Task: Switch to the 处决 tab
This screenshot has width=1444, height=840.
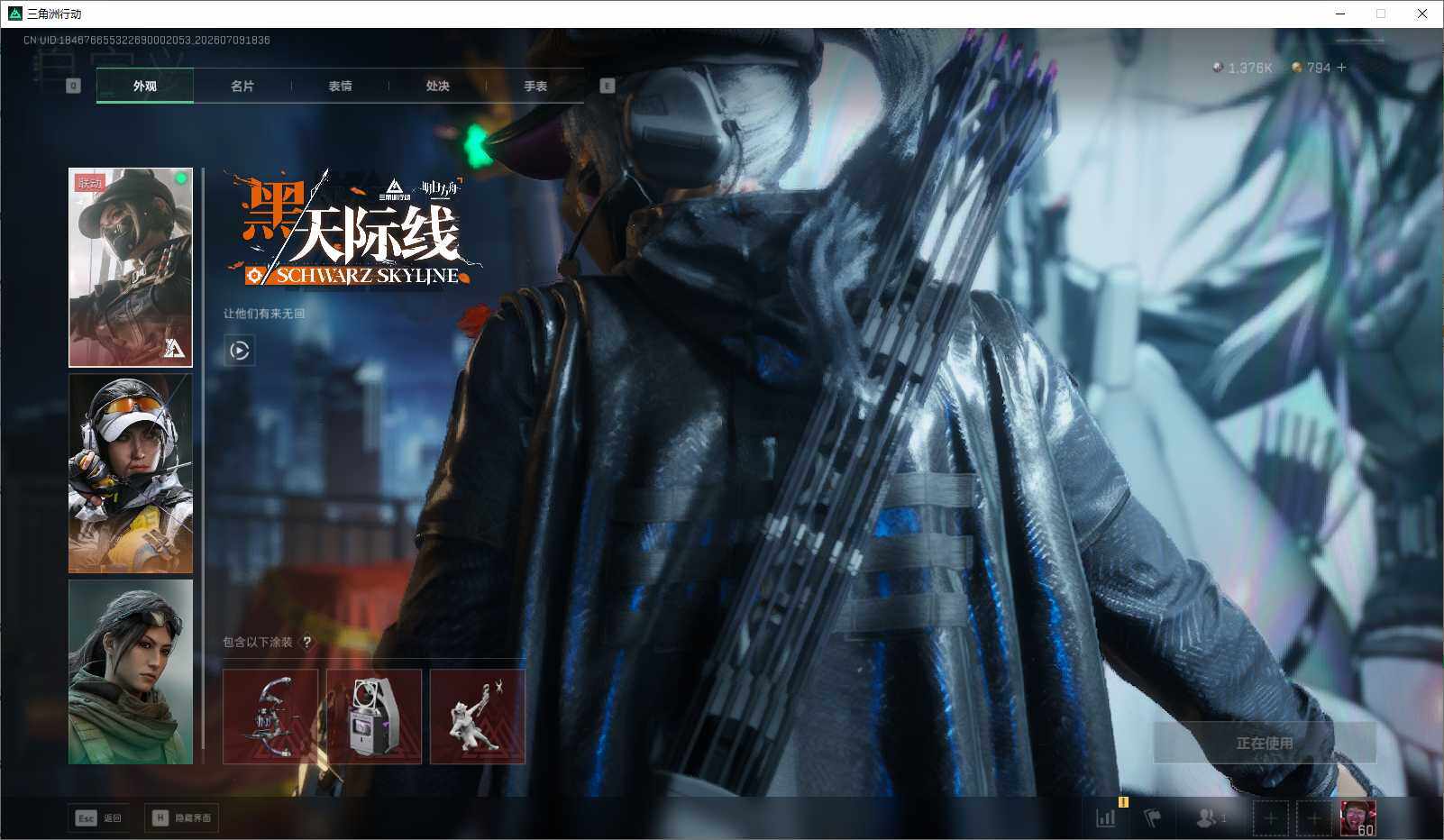Action: click(x=437, y=86)
